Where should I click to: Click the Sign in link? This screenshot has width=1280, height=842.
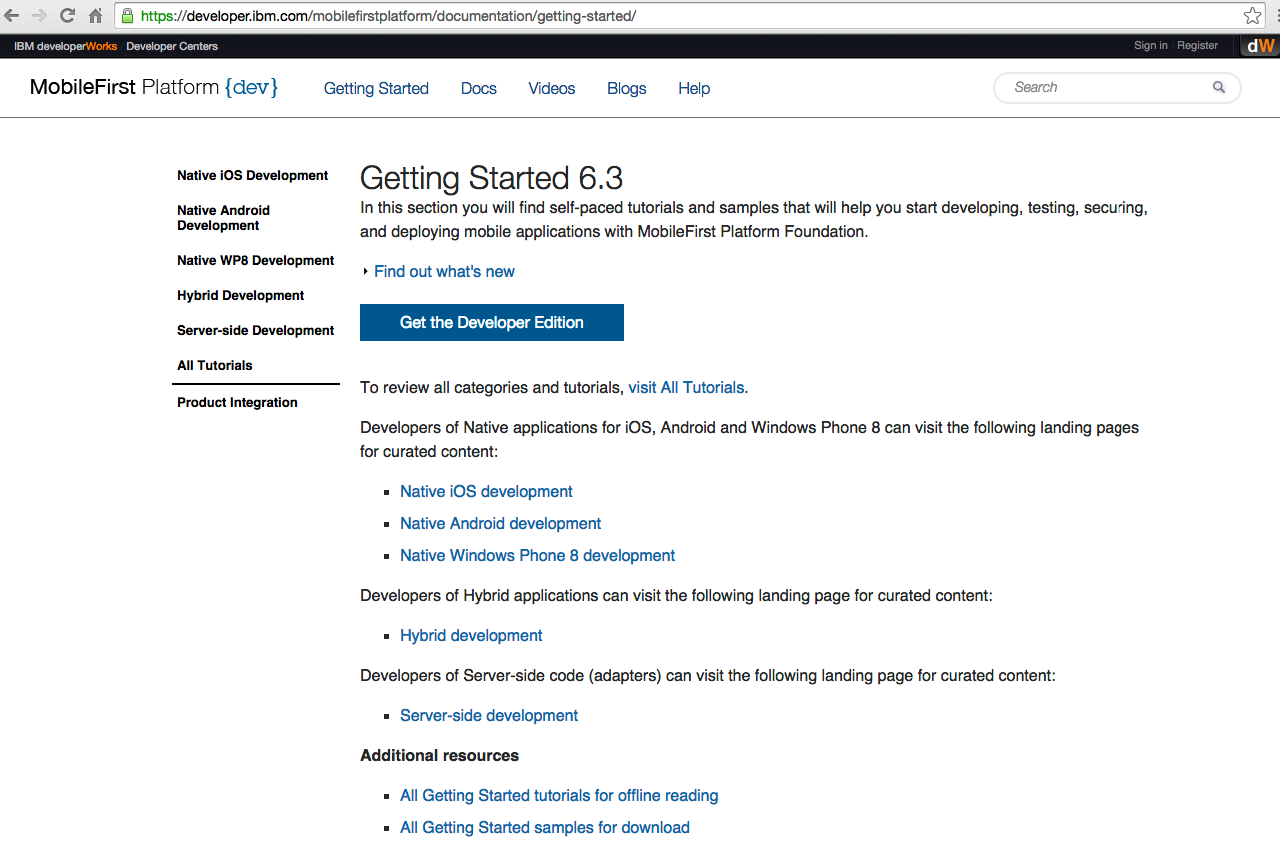(x=1151, y=46)
